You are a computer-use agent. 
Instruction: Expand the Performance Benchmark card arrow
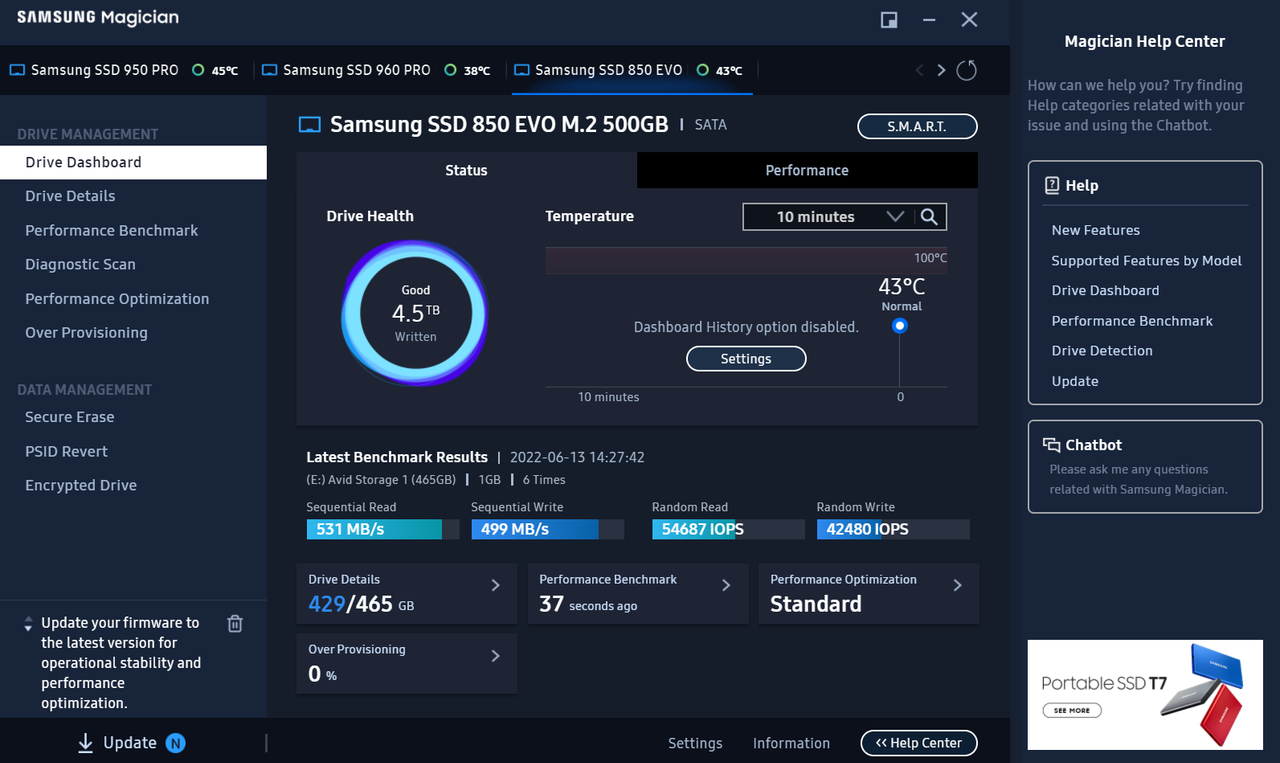pyautogui.click(x=726, y=585)
